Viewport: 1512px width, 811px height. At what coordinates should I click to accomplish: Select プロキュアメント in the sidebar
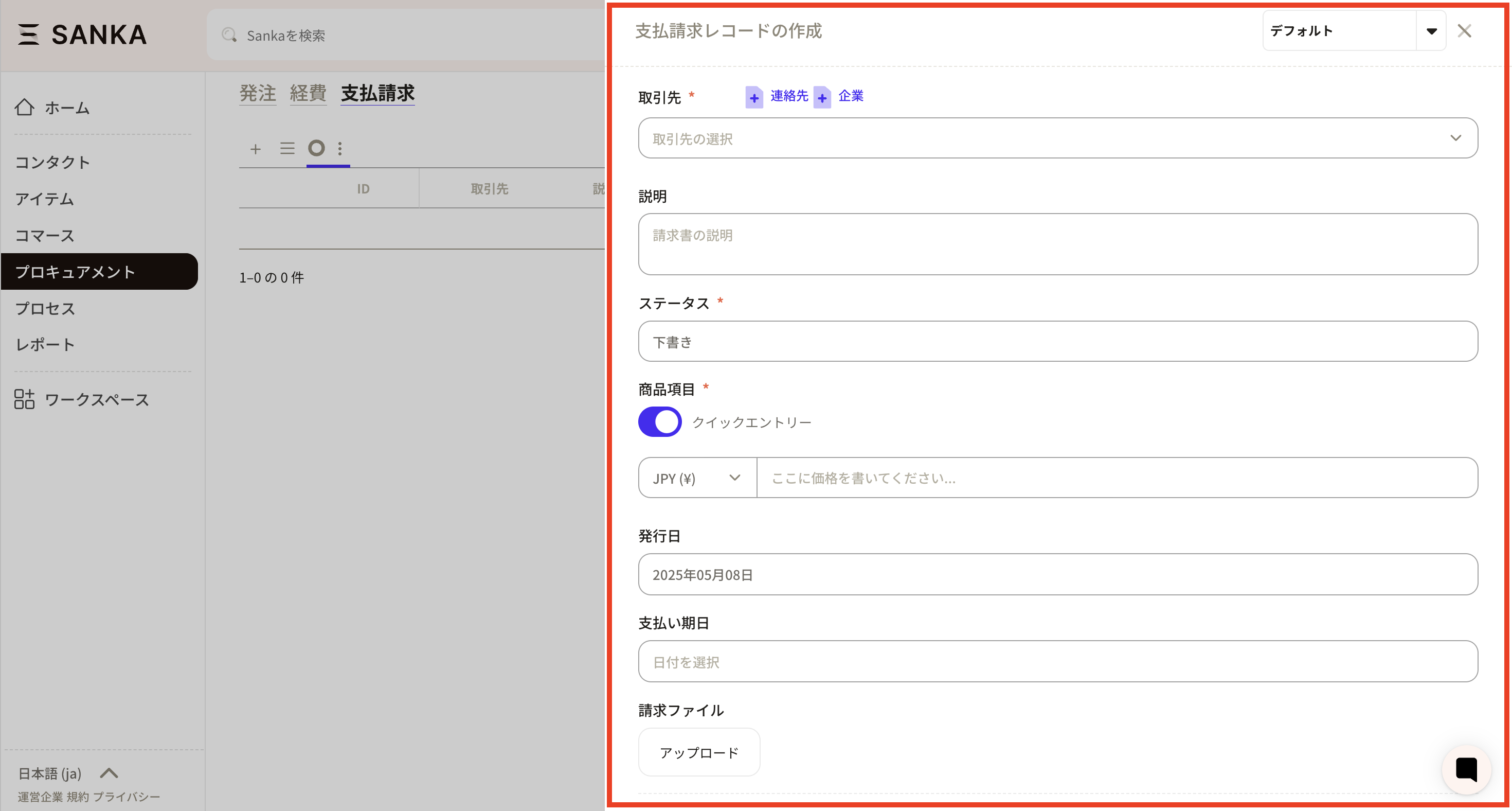pyautogui.click(x=99, y=271)
